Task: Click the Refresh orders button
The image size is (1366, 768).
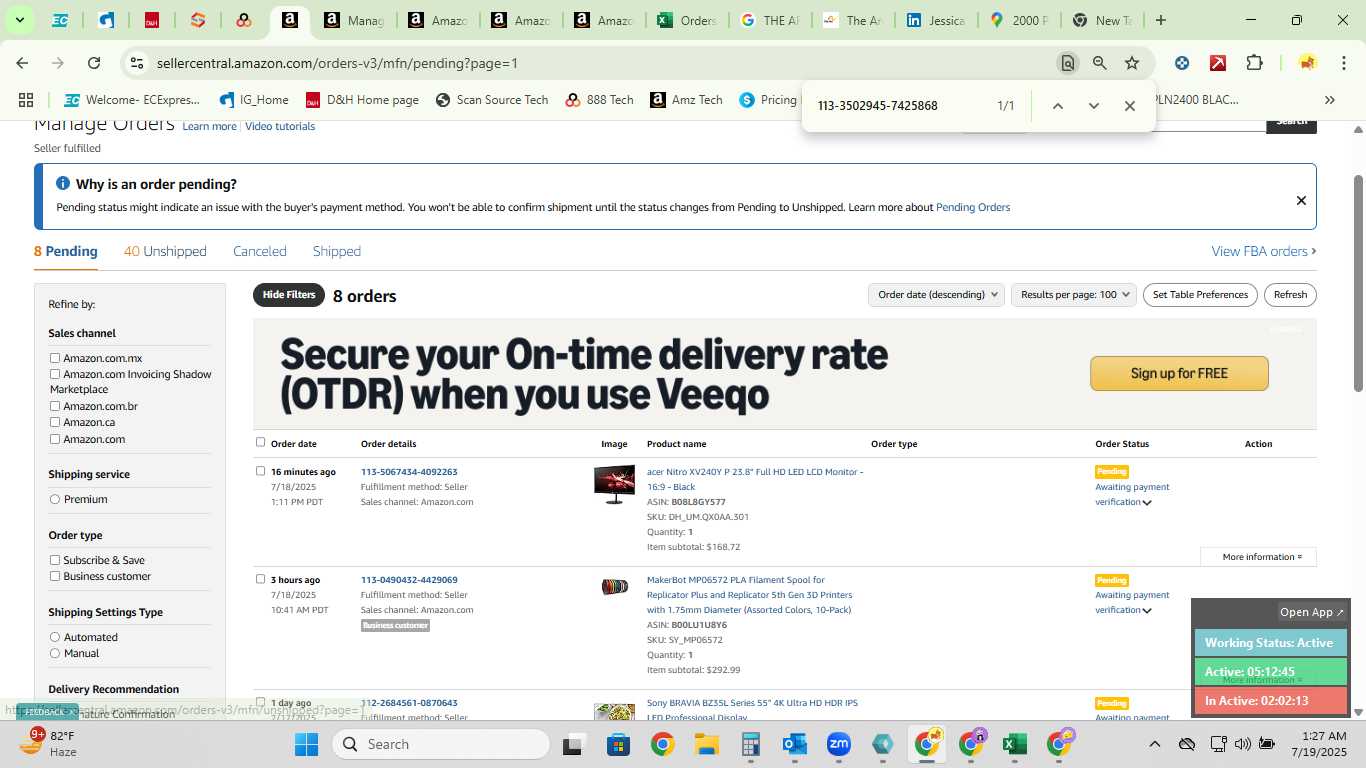Action: [x=1290, y=295]
